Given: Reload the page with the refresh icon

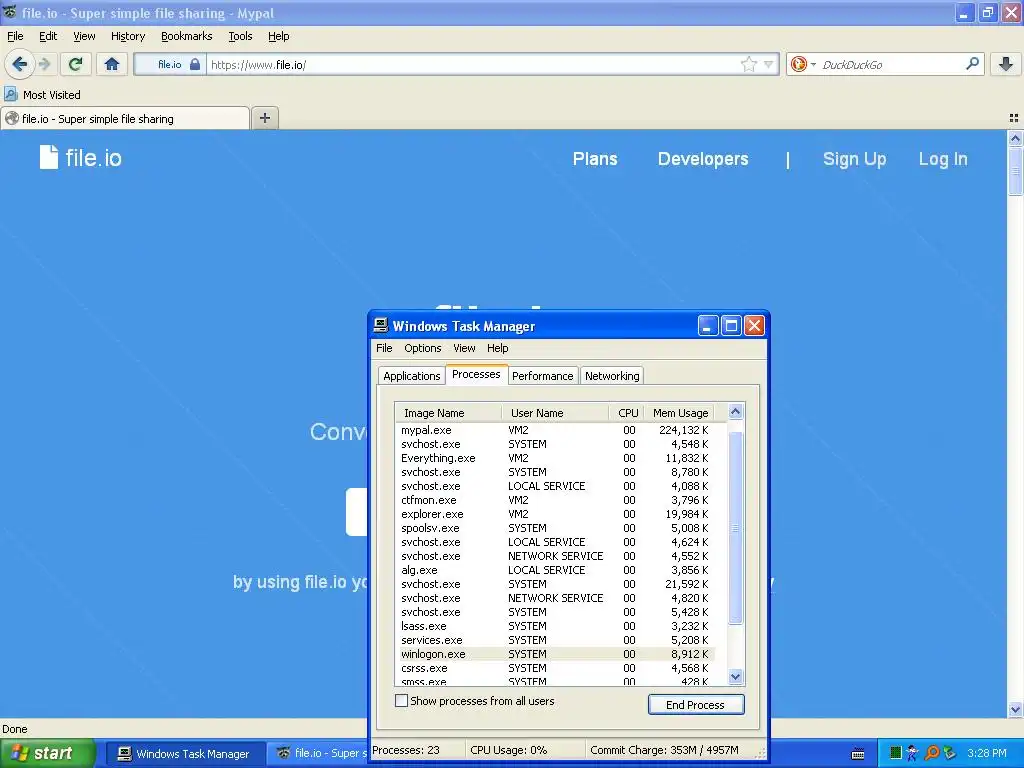Looking at the screenshot, I should pos(75,64).
